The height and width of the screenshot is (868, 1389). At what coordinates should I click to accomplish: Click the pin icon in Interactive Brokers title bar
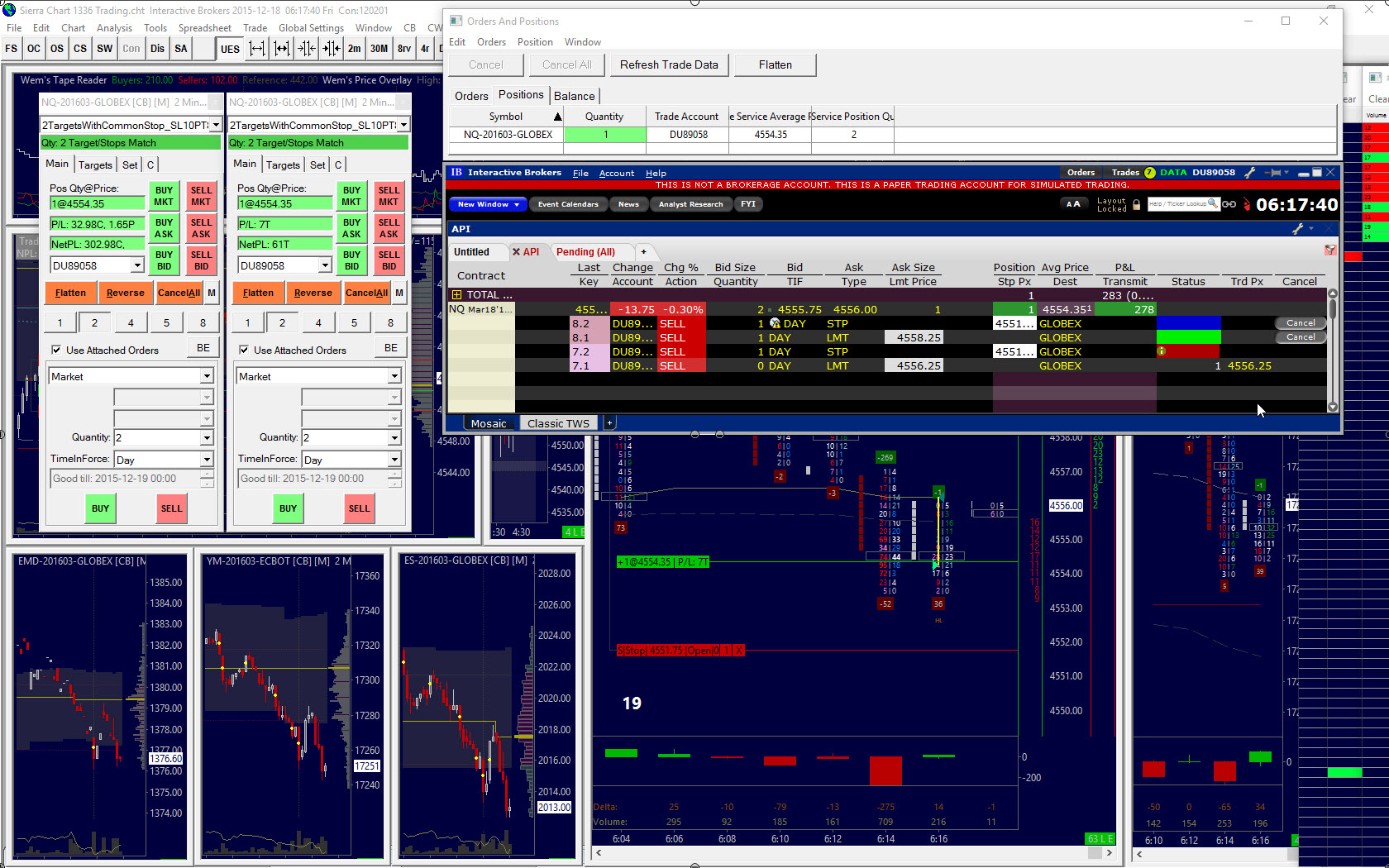pyautogui.click(x=1274, y=173)
